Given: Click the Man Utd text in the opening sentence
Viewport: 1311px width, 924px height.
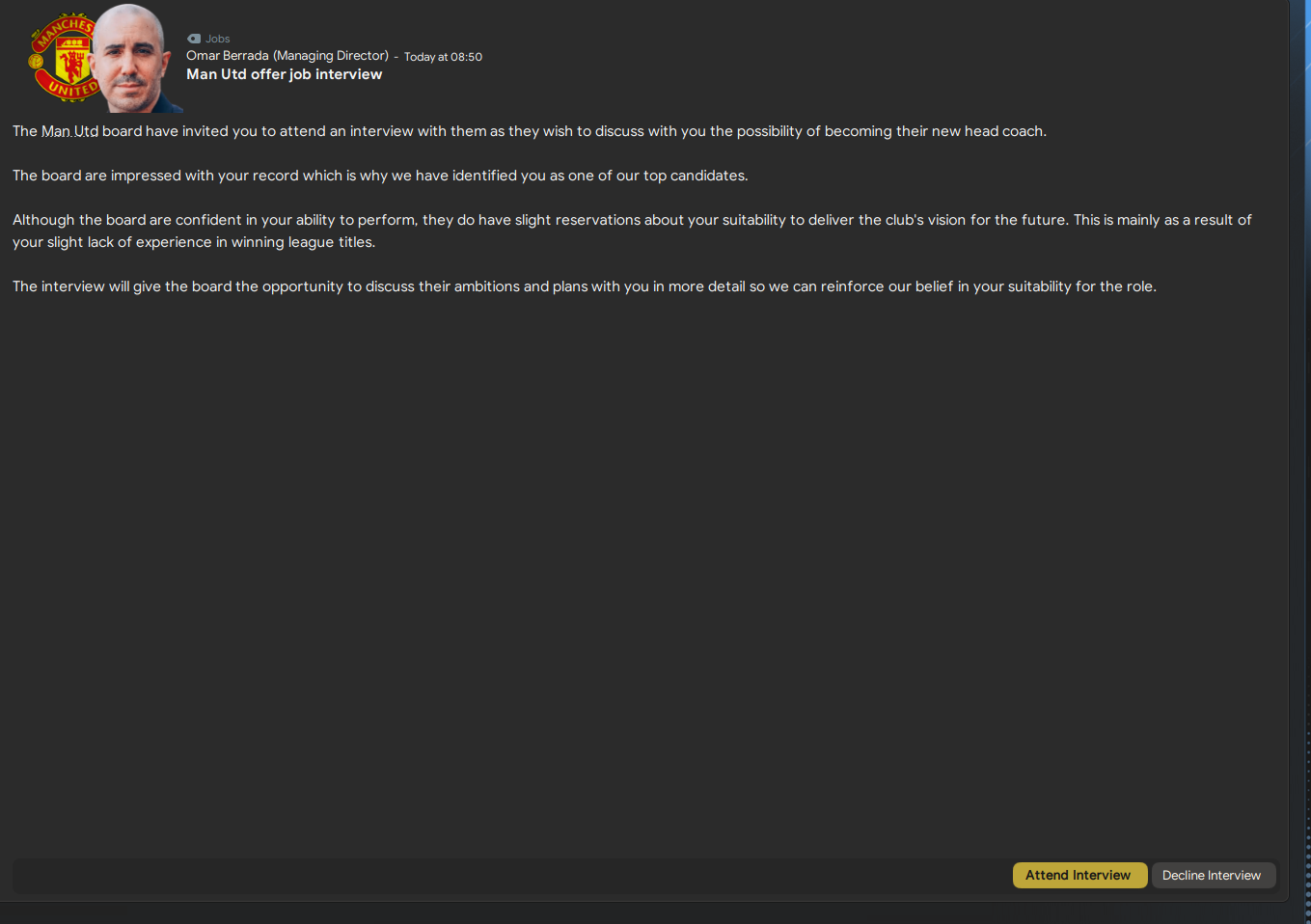Looking at the screenshot, I should [x=69, y=131].
